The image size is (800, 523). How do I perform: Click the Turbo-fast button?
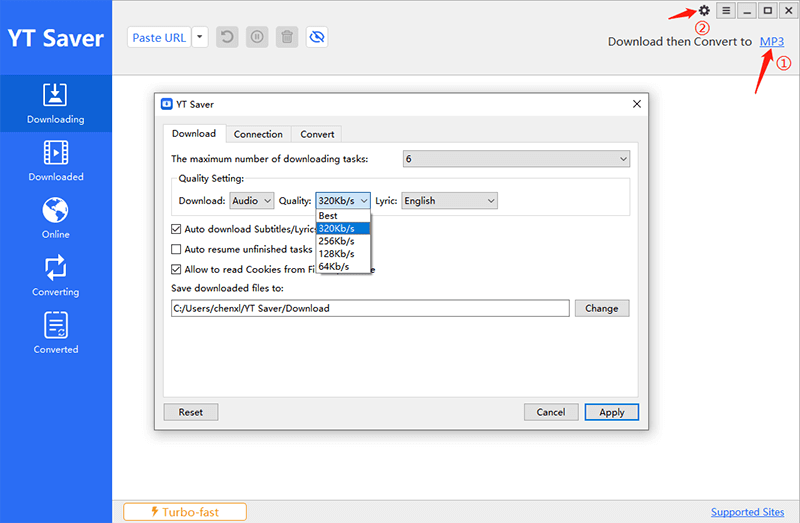coord(185,512)
